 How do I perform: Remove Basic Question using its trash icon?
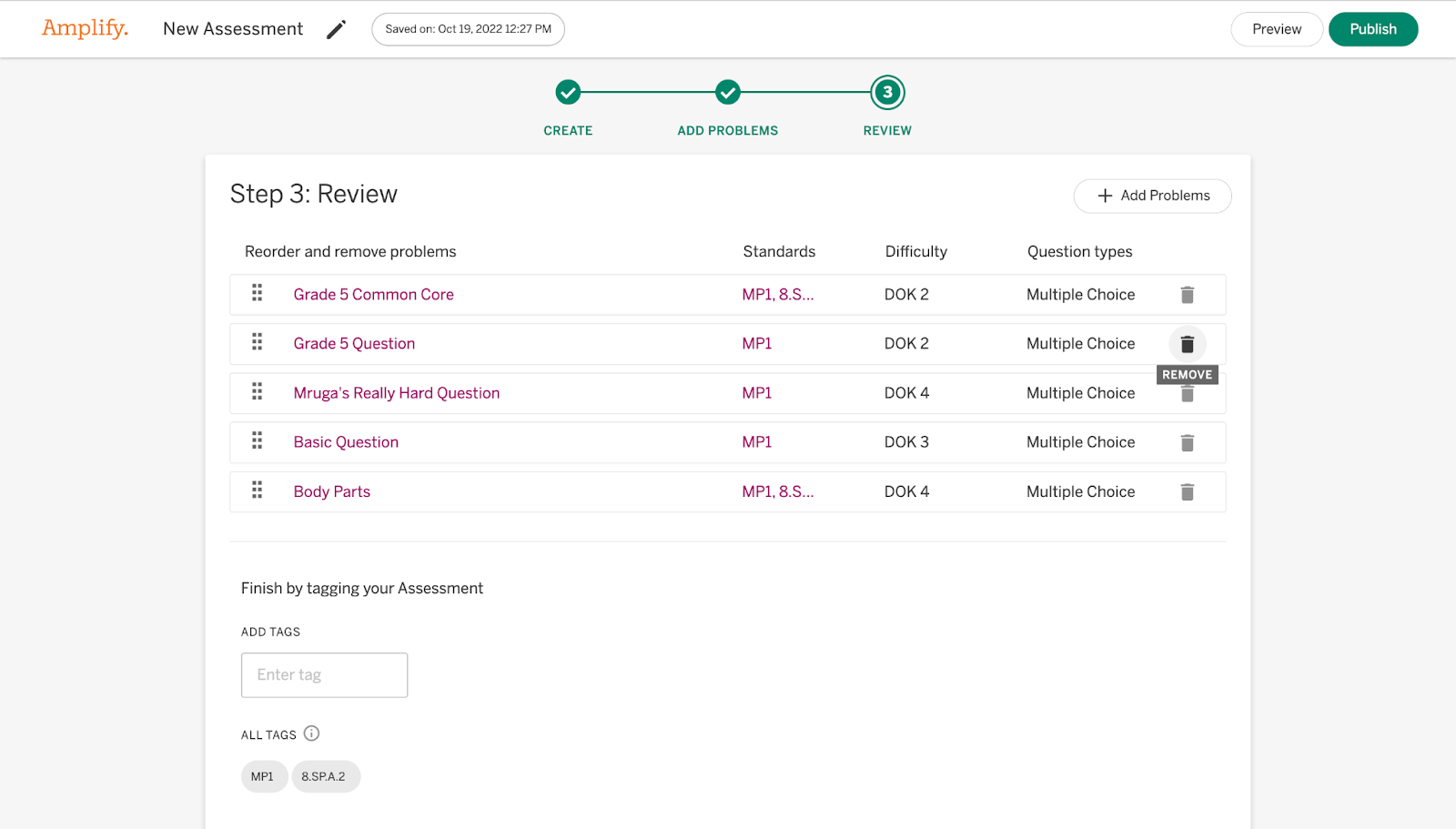tap(1187, 442)
